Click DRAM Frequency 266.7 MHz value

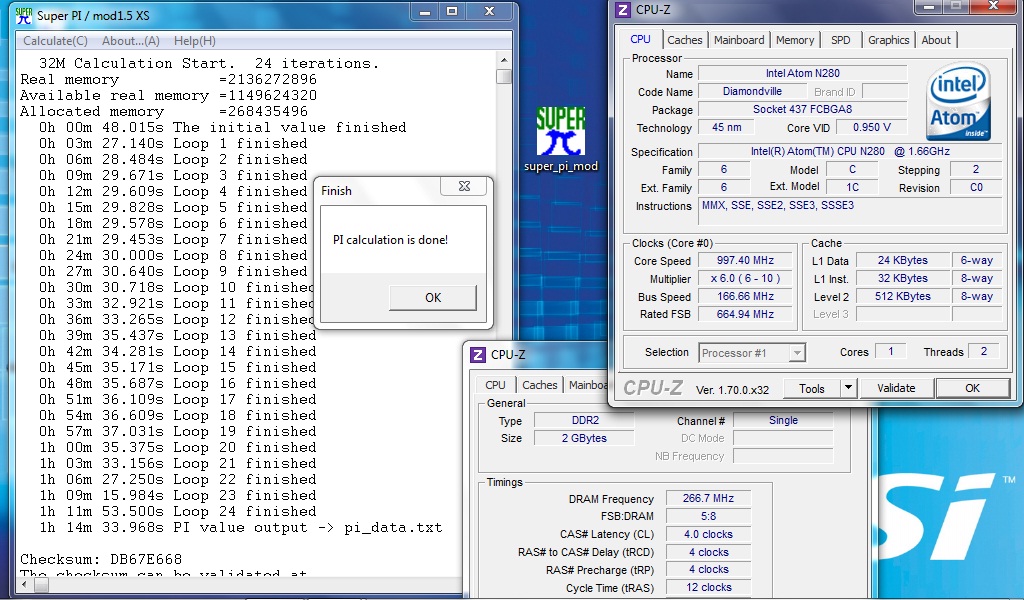pyautogui.click(x=708, y=498)
